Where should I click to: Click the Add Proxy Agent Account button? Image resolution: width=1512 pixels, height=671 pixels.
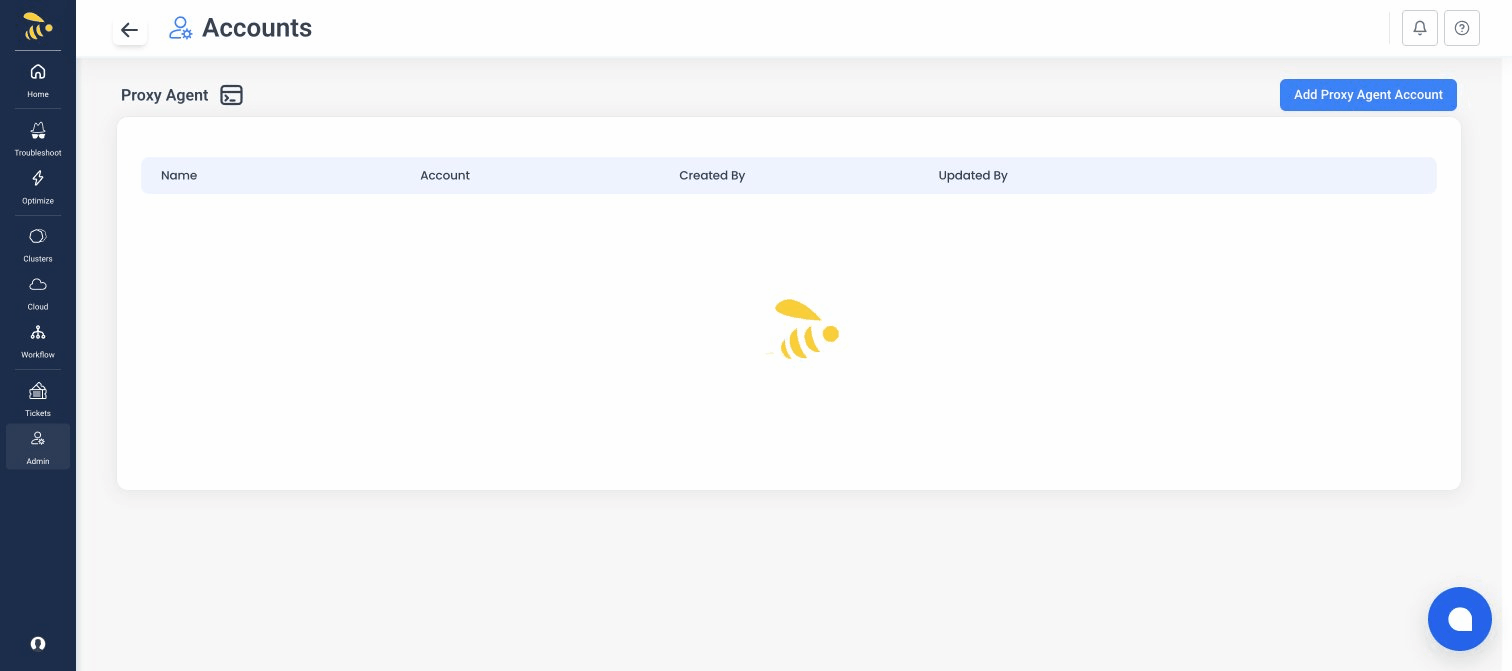(1368, 95)
